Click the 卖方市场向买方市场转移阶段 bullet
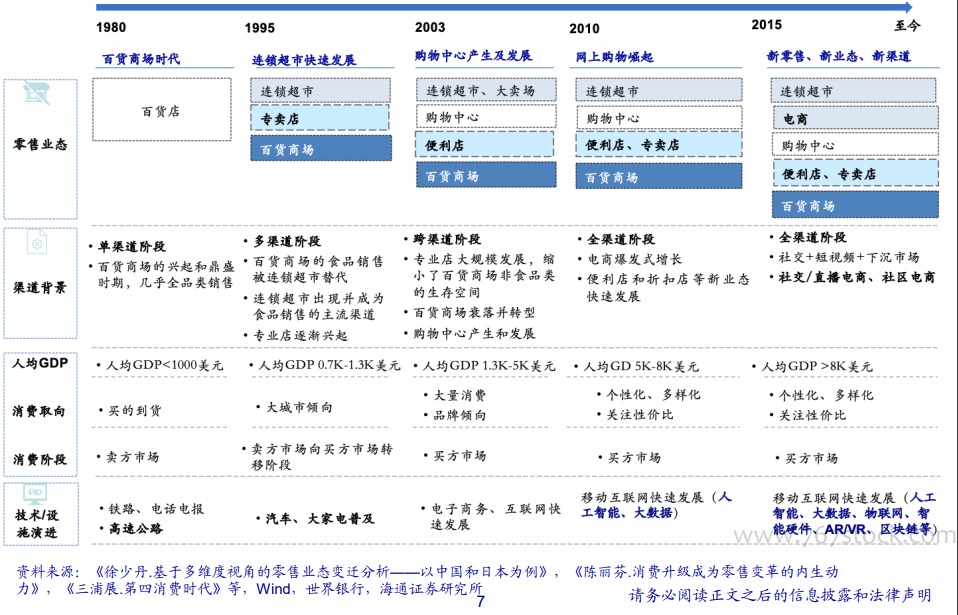The height and width of the screenshot is (615, 958). pyautogui.click(x=322, y=457)
